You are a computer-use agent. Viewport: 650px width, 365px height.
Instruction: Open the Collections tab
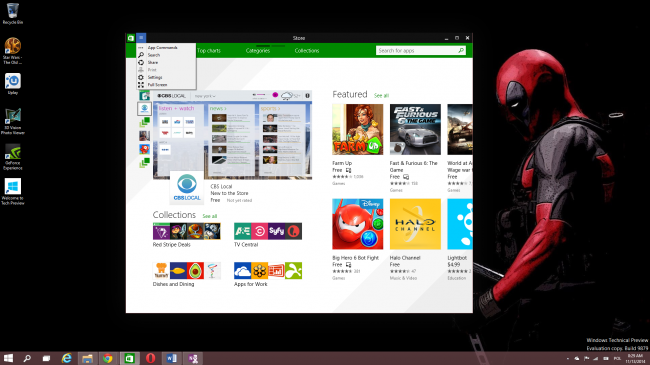[x=307, y=51]
